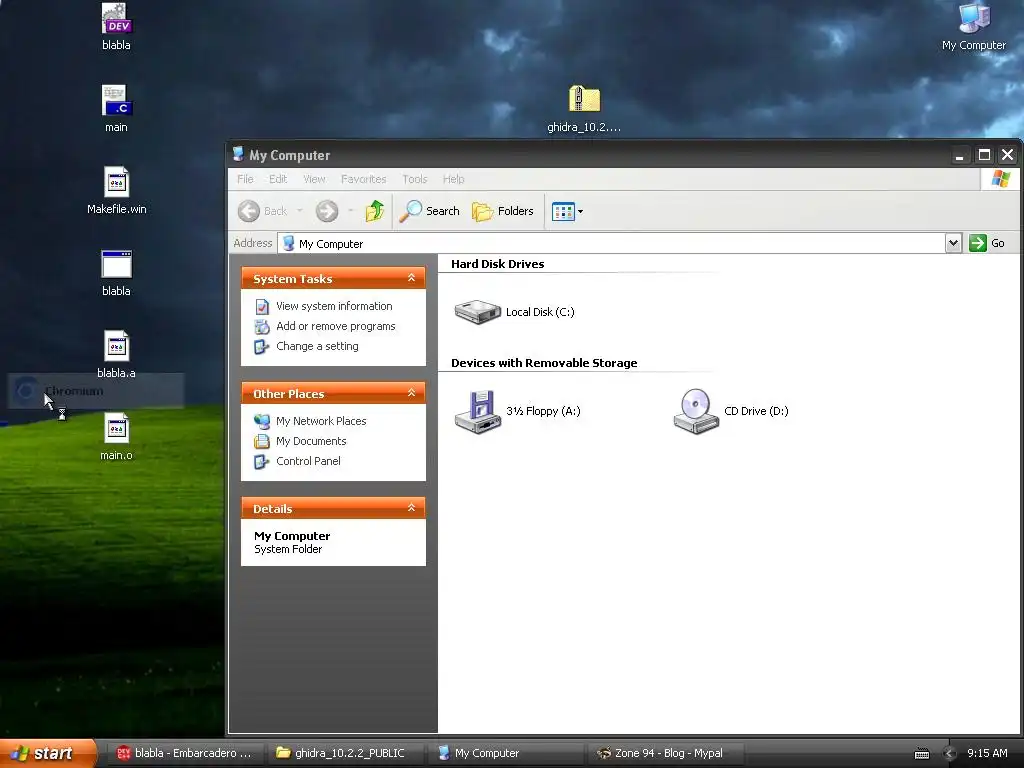Click the keyboard icon in system tray

click(x=921, y=754)
